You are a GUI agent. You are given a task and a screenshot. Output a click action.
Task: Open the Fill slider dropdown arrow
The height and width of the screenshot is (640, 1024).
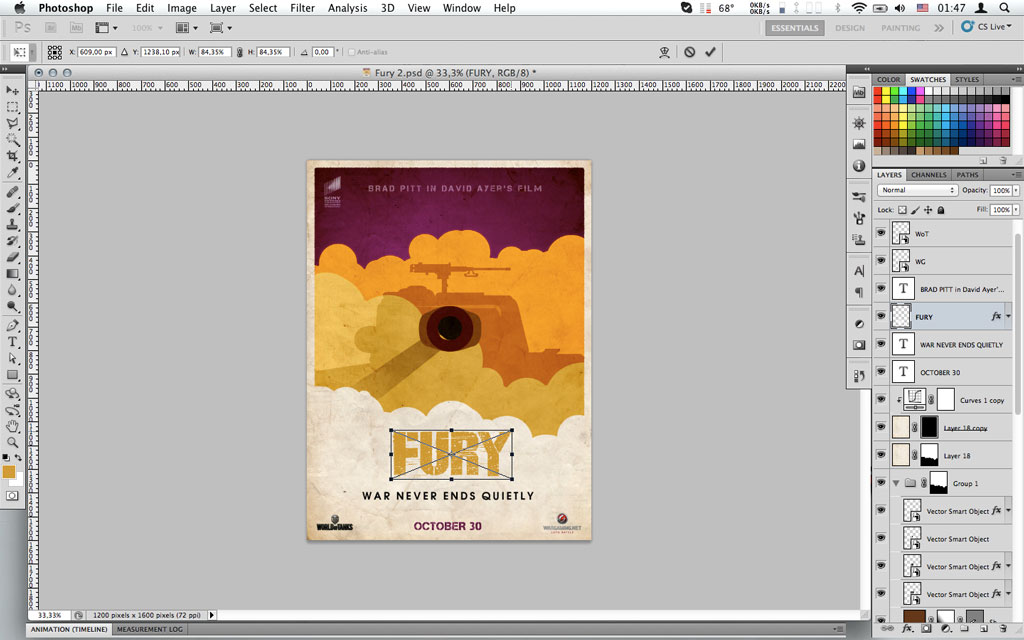pyautogui.click(x=1016, y=210)
